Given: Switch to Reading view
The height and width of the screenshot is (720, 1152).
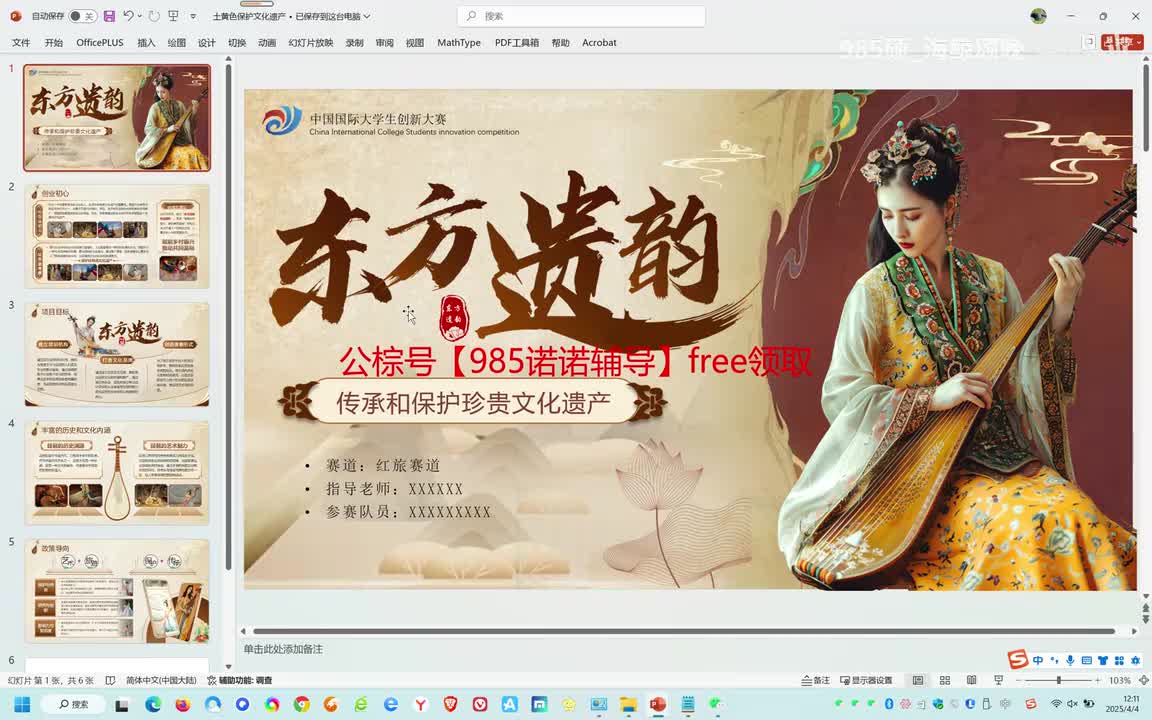Looking at the screenshot, I should pyautogui.click(x=971, y=680).
